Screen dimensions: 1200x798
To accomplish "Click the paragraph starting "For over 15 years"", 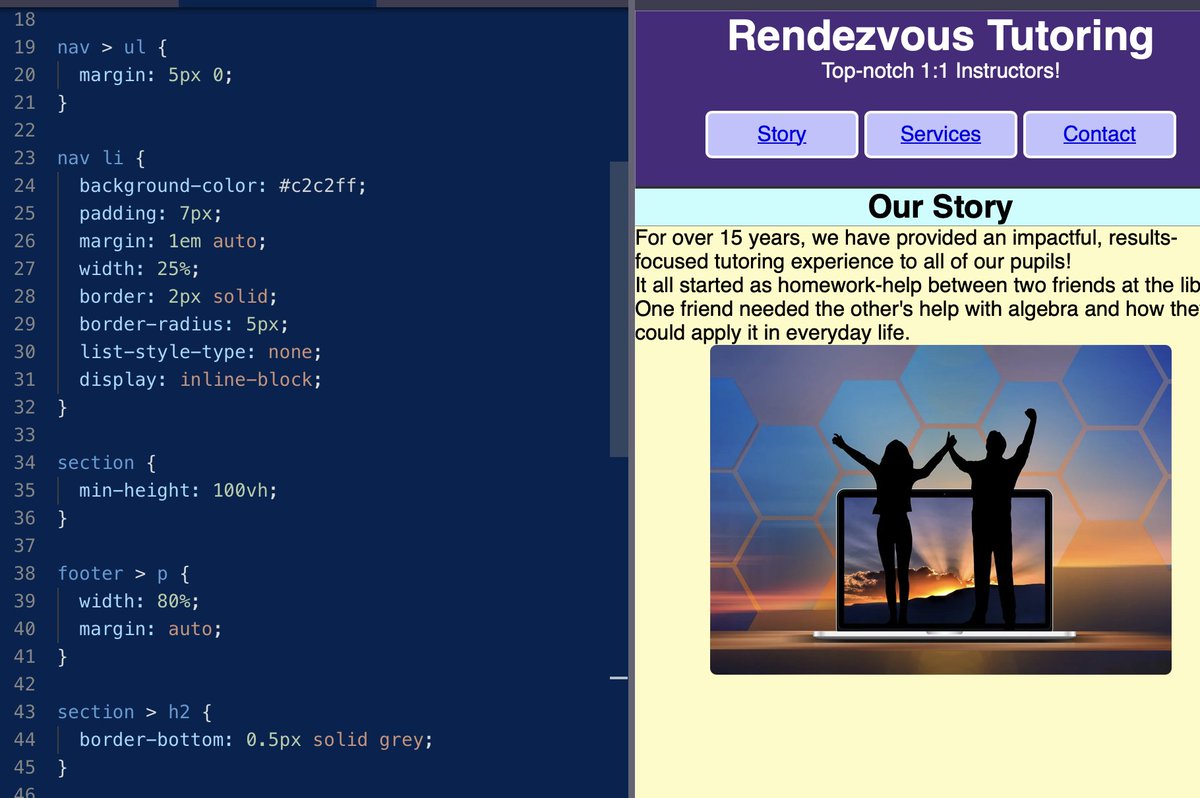I will [906, 250].
